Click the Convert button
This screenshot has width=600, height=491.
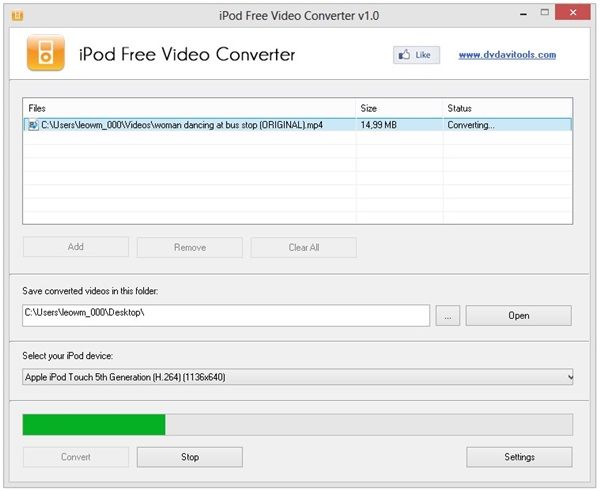[76, 457]
